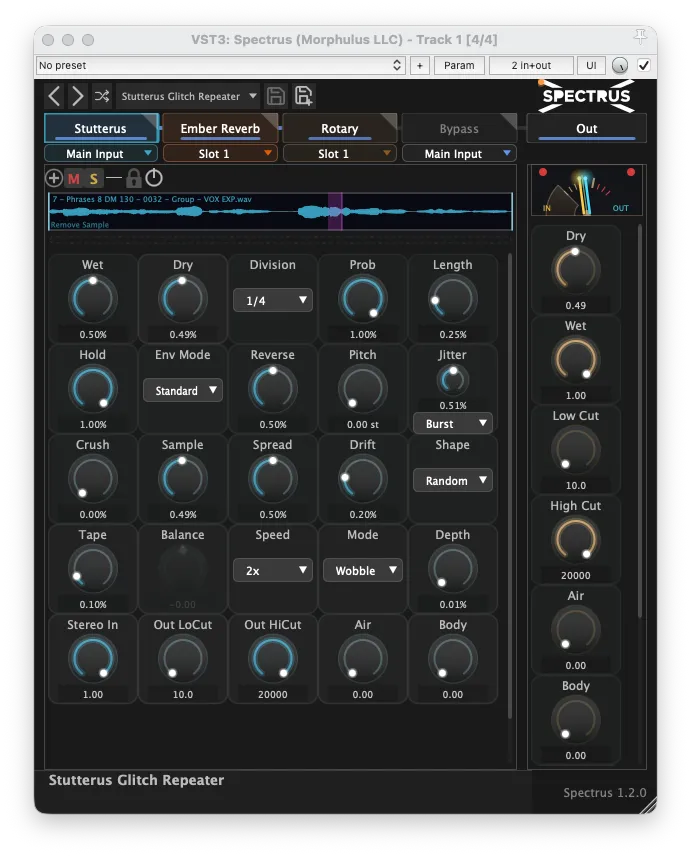691x856 pixels.
Task: Toggle plugin bypass checkbox in host header
Action: coord(644,66)
